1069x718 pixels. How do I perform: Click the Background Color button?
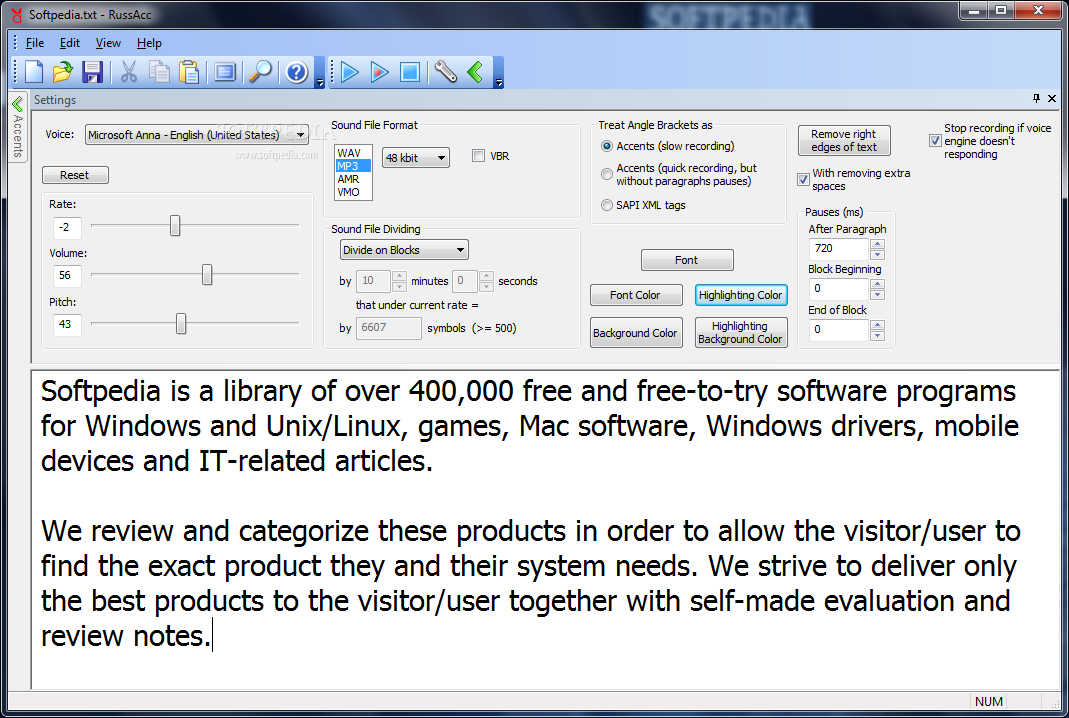(x=636, y=333)
